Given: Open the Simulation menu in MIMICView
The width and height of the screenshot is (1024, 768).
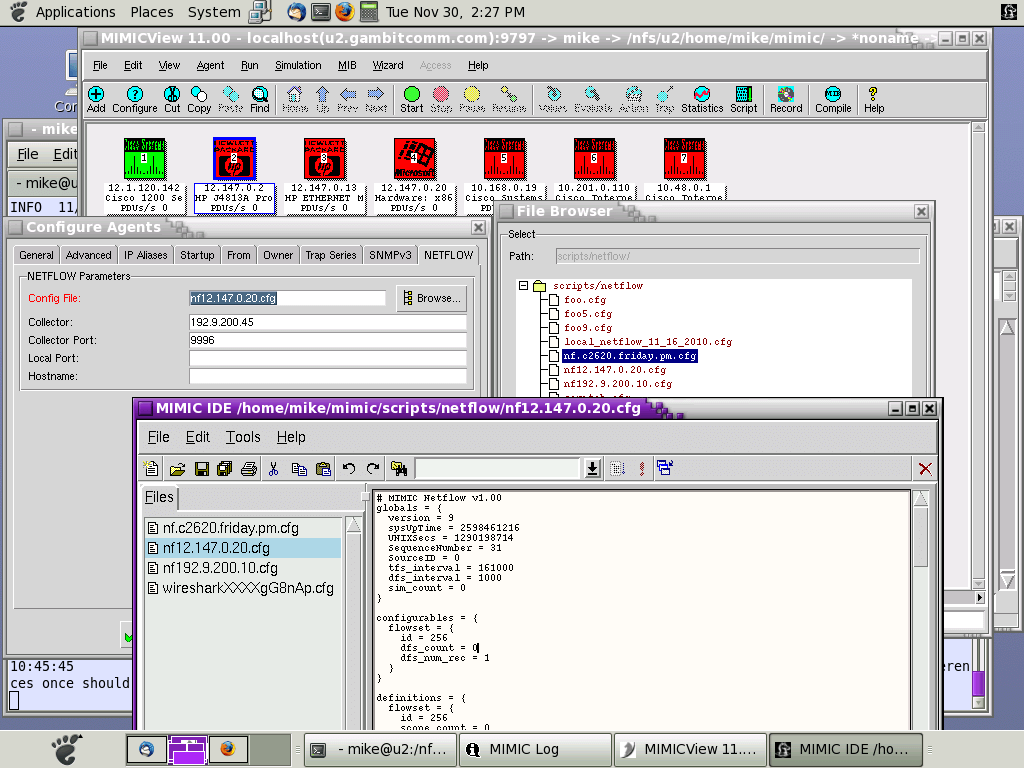Looking at the screenshot, I should pyautogui.click(x=298, y=65).
